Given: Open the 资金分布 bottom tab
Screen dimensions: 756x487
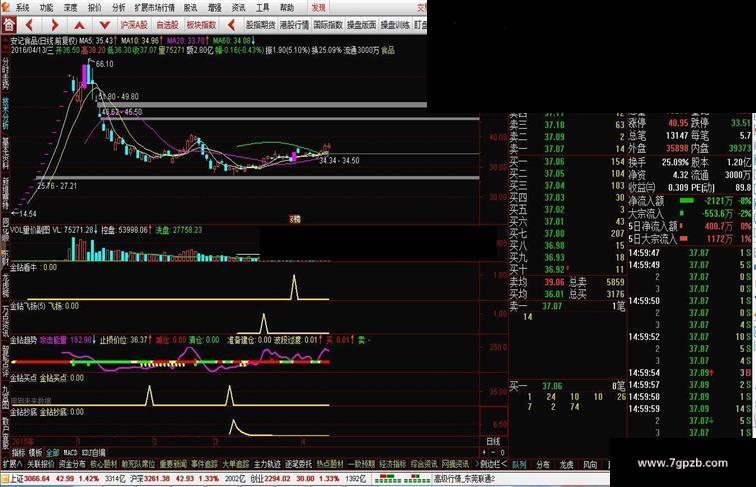Looking at the screenshot, I should click(x=72, y=464).
